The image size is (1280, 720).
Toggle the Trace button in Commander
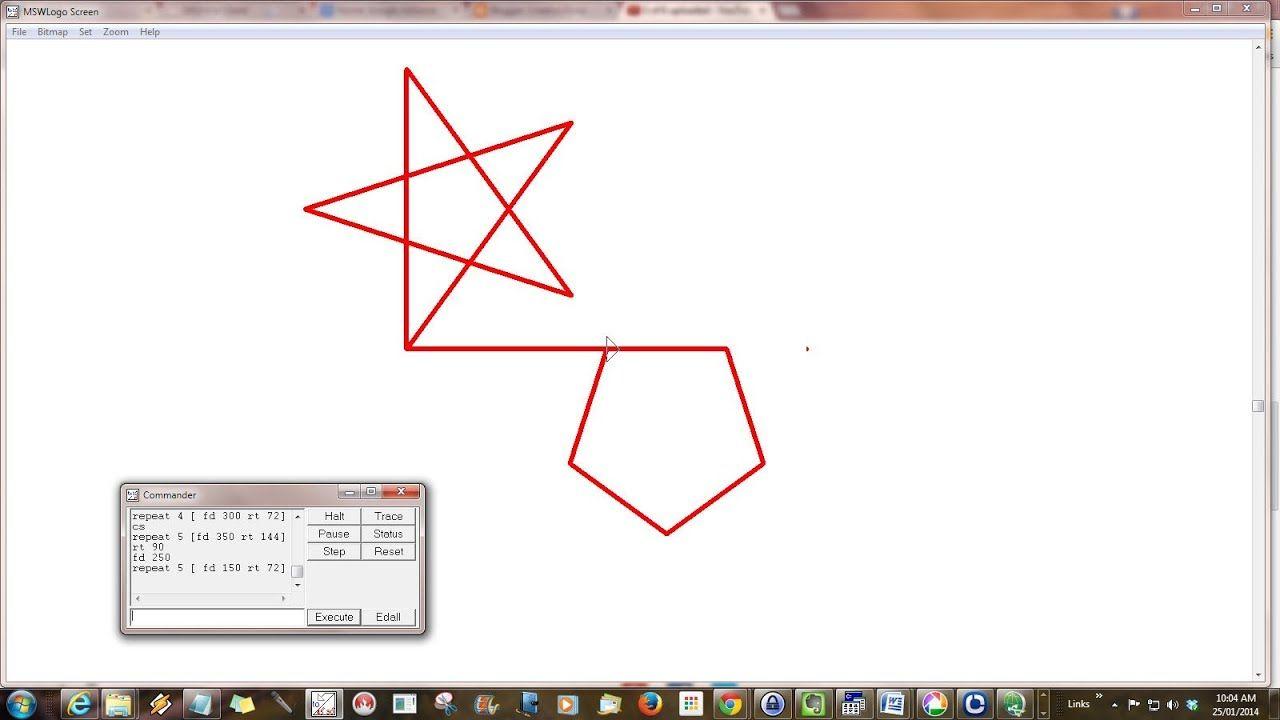(388, 516)
